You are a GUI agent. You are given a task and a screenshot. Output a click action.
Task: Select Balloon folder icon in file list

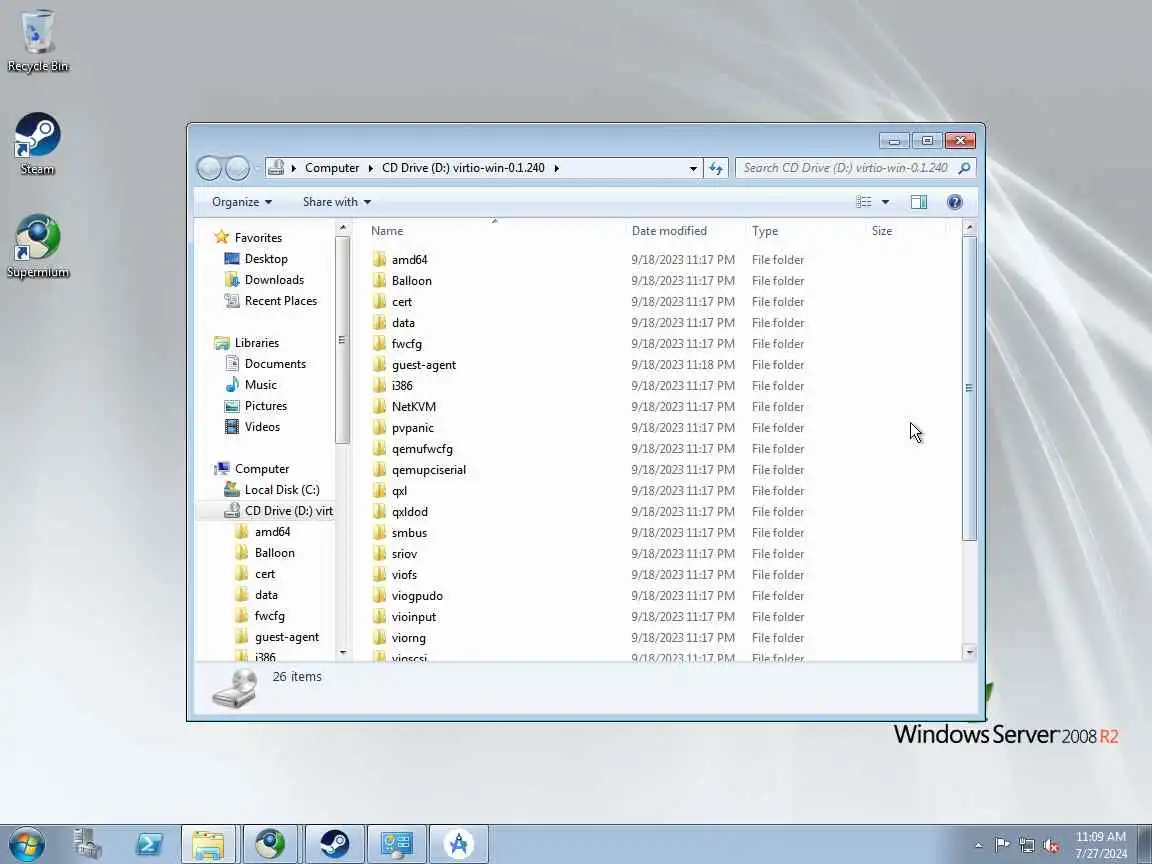[x=379, y=281]
